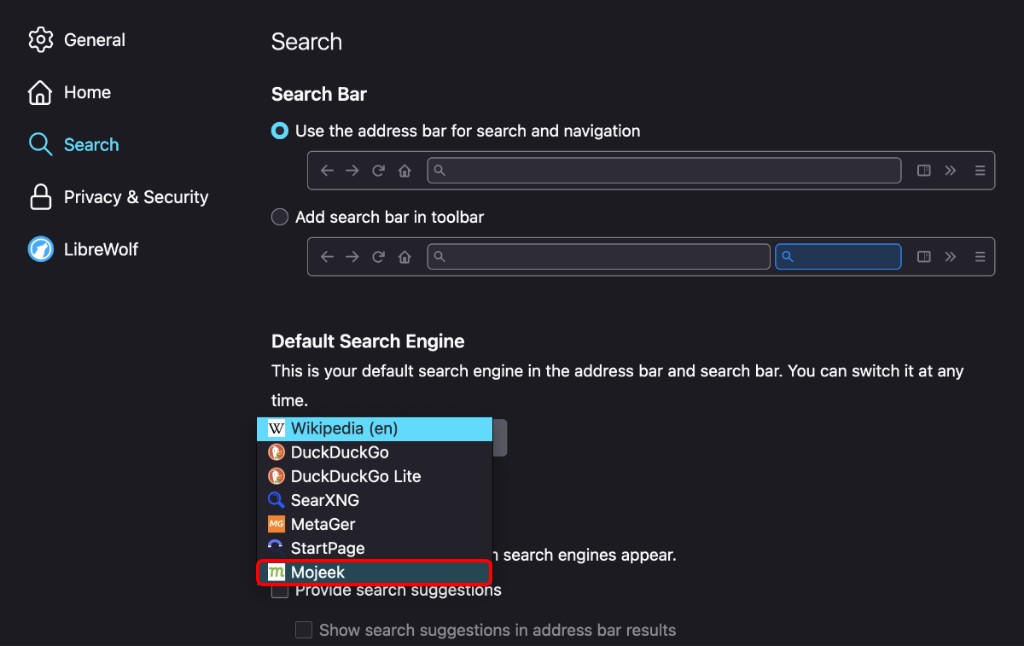Select "Add search bar in toolbar" option

coord(280,217)
